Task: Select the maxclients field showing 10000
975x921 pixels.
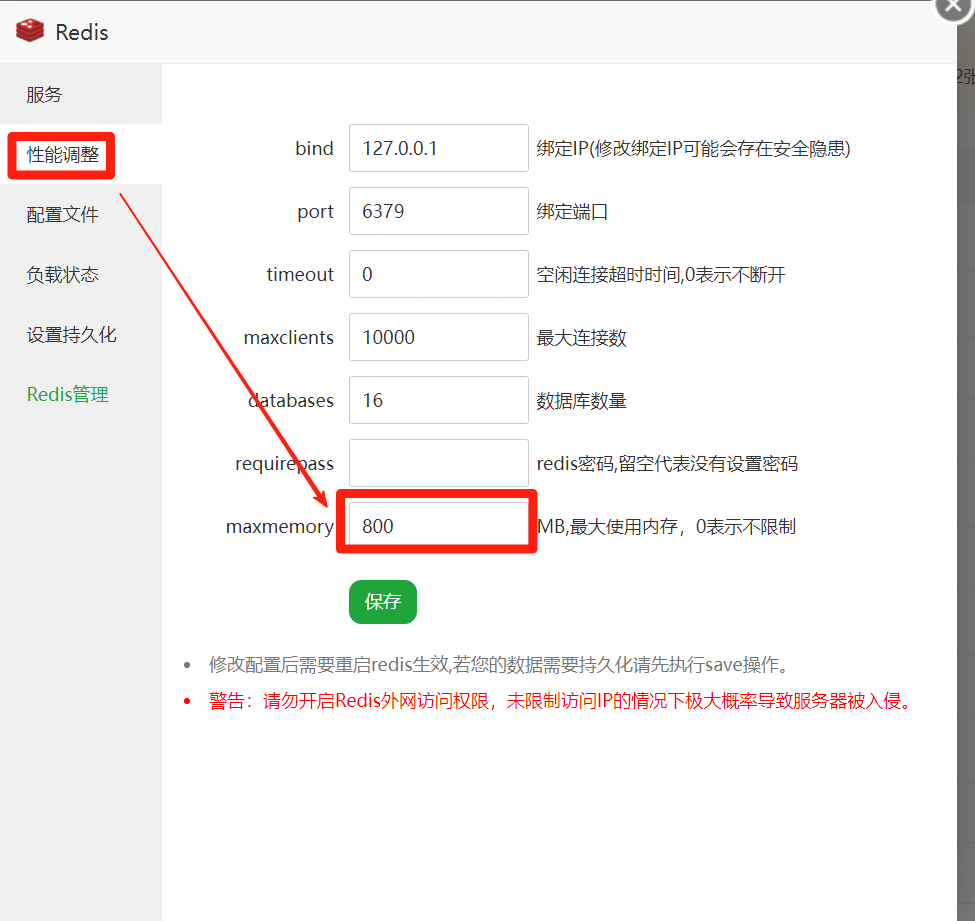Action: point(438,338)
